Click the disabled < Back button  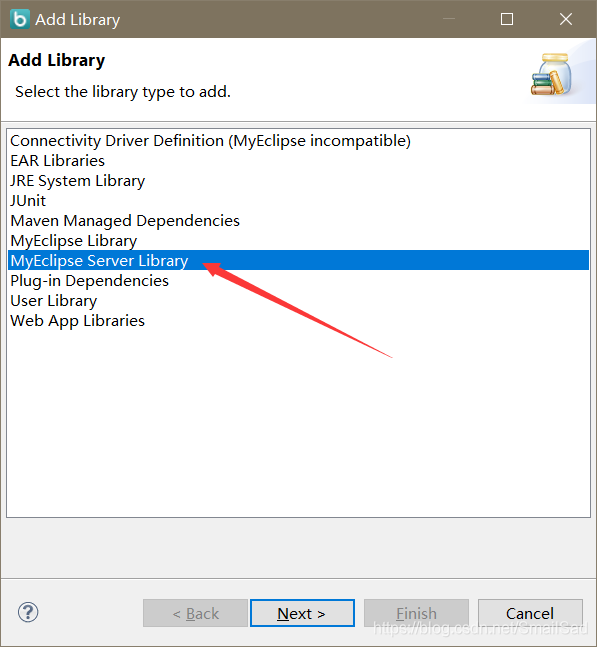[x=196, y=613]
